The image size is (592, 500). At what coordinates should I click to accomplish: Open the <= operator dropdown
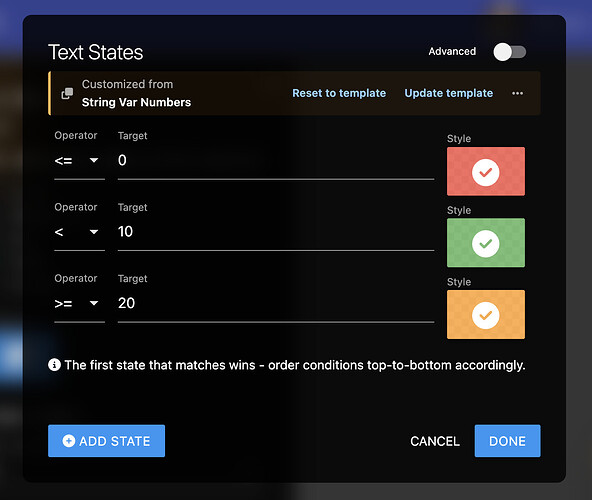tap(79, 160)
